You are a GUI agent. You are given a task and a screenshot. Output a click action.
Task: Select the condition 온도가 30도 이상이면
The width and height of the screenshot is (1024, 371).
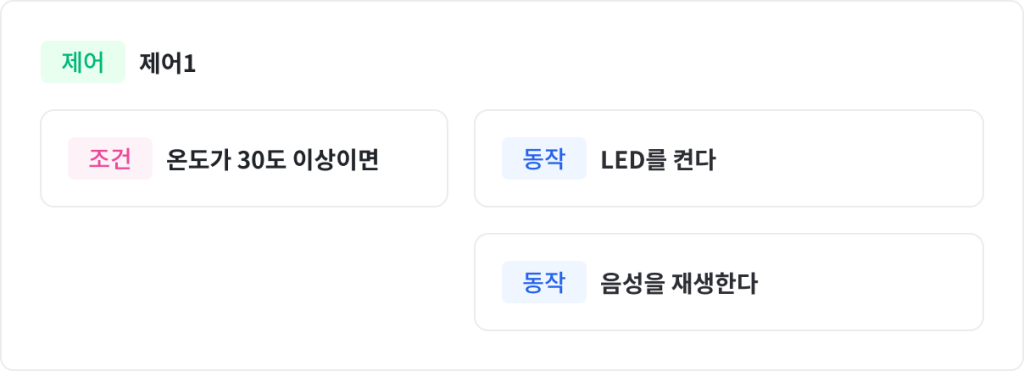[272, 159]
